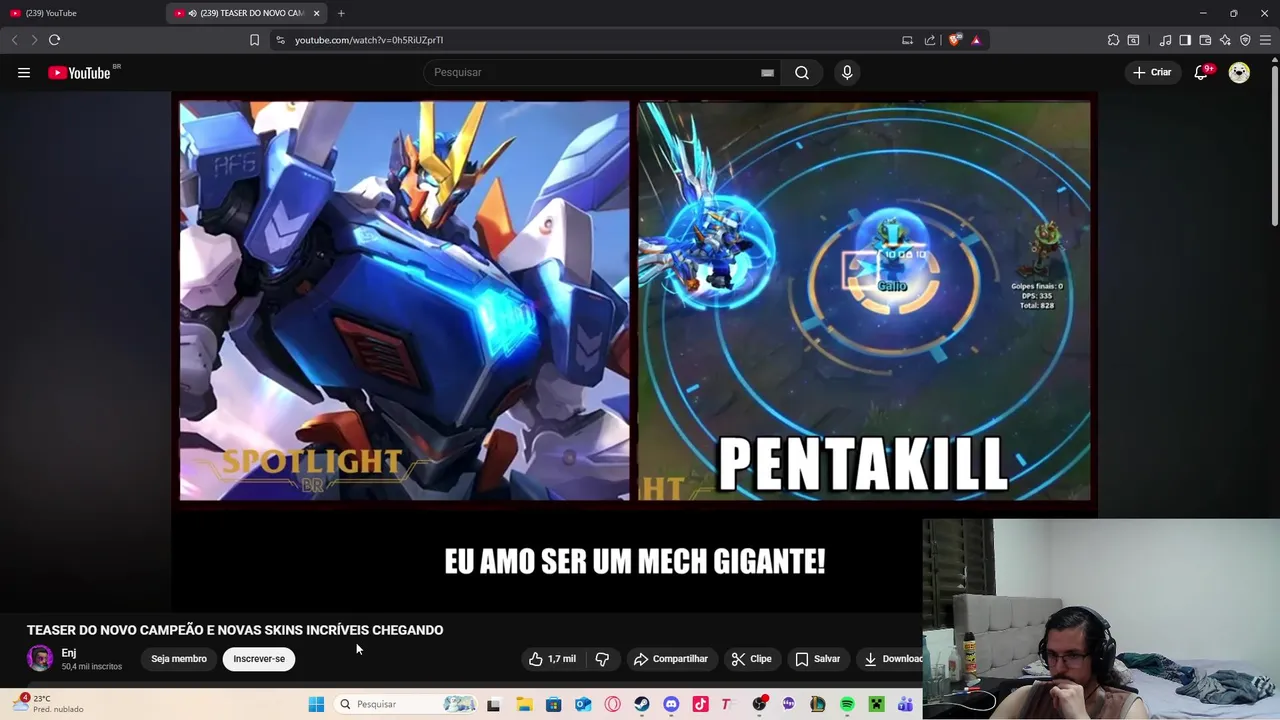
Task: Focus the YouTube Pesquisar search field
Action: [x=600, y=72]
